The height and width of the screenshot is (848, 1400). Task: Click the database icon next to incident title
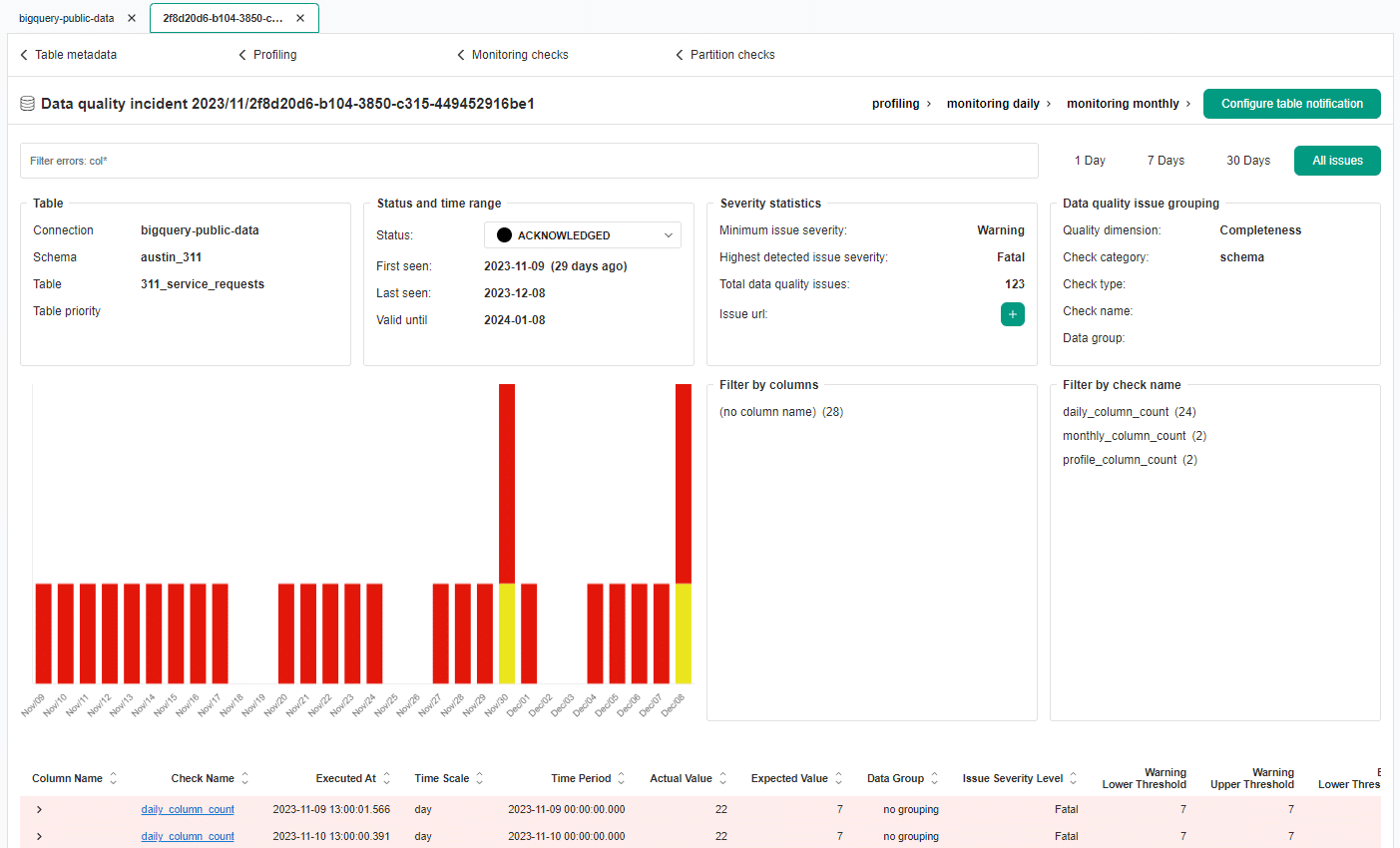click(x=27, y=102)
